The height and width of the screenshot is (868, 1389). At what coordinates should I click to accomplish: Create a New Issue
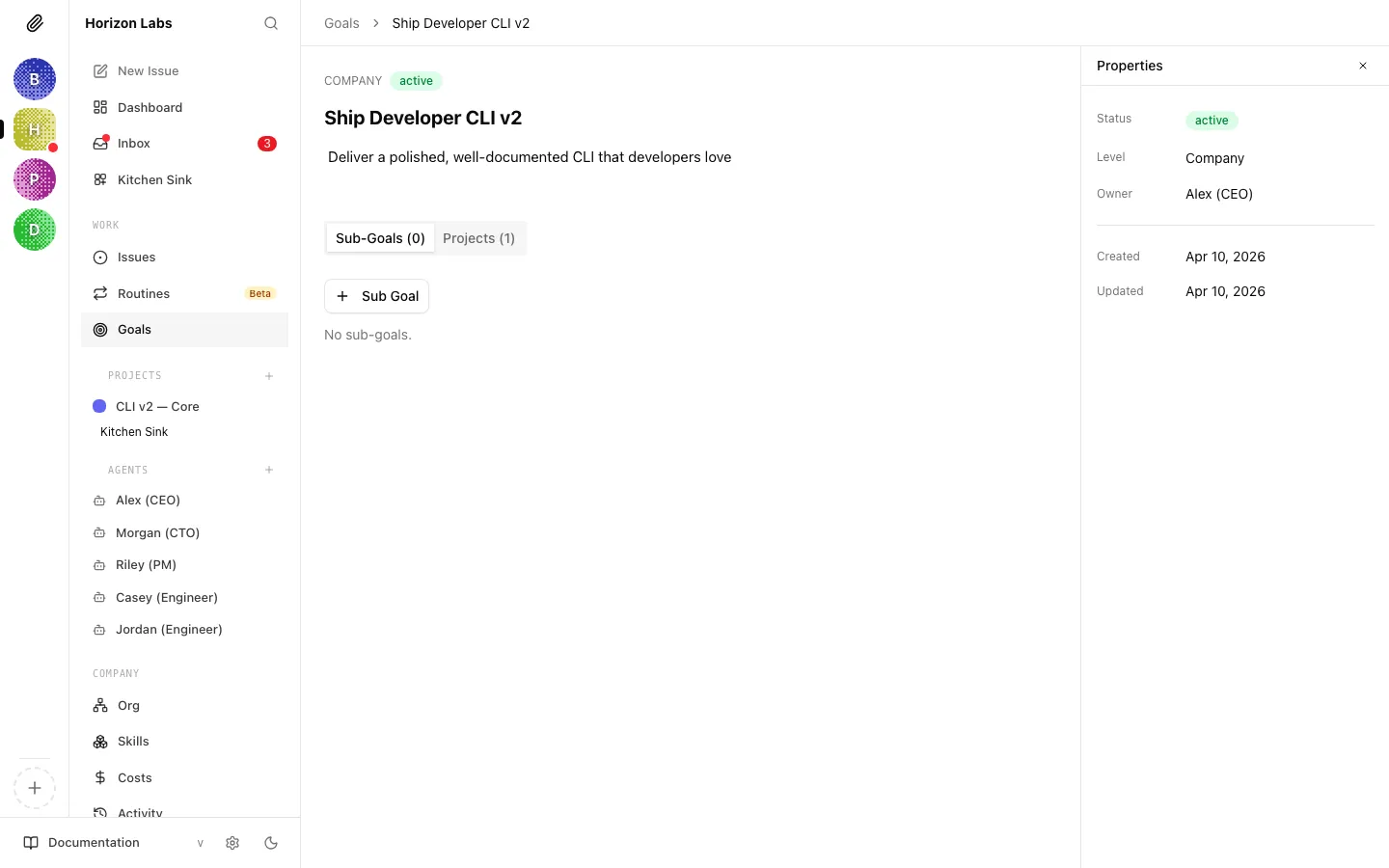(x=184, y=71)
